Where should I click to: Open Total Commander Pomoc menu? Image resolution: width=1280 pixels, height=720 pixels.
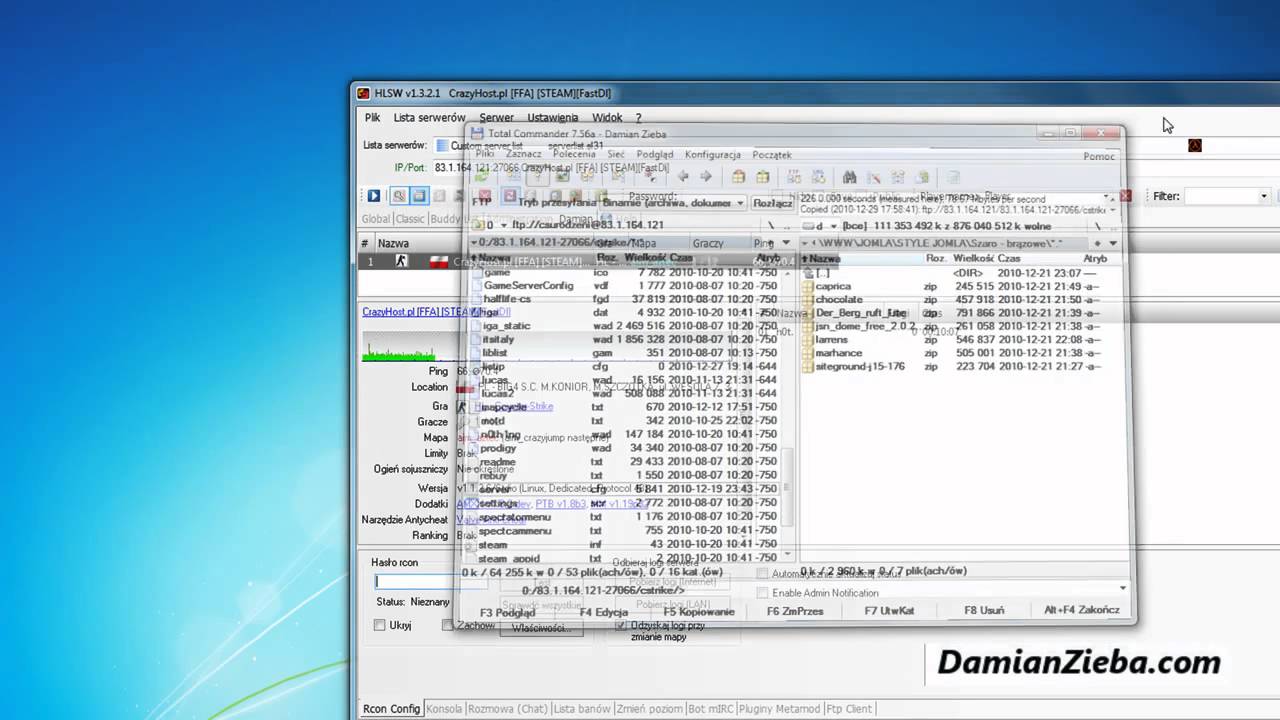[1099, 156]
